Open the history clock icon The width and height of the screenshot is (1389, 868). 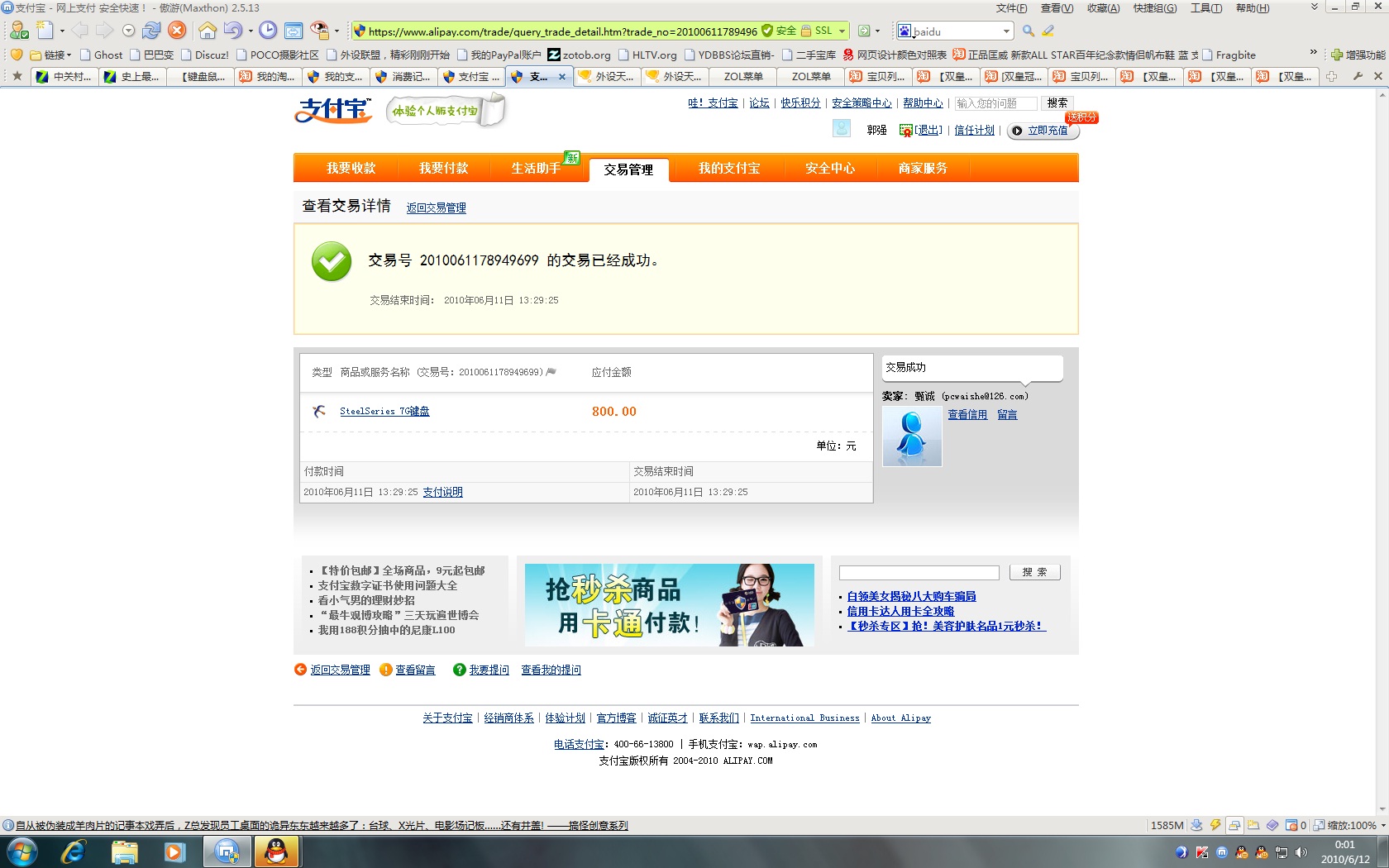click(268, 31)
